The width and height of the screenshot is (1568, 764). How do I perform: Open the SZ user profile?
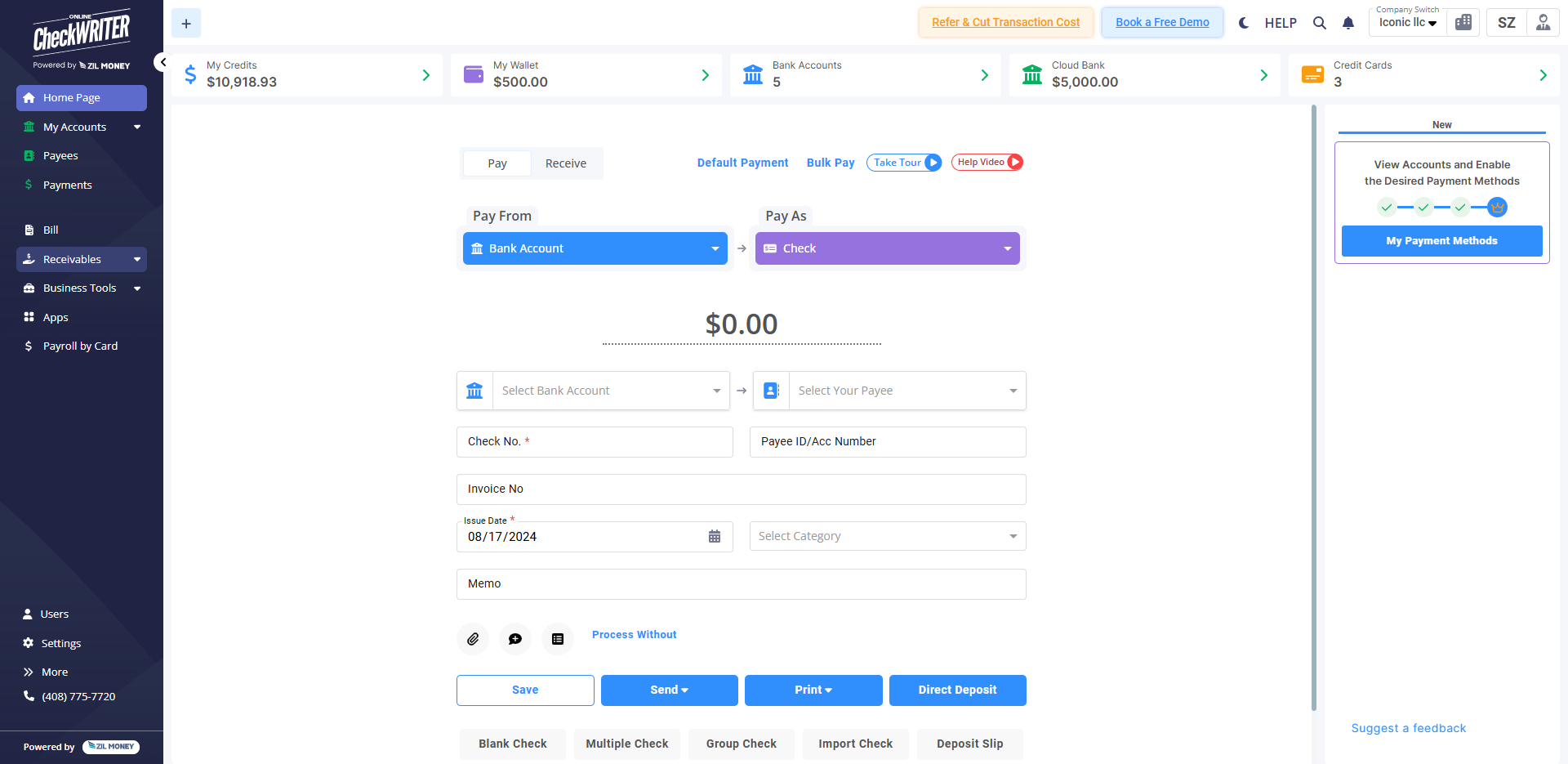coord(1507,22)
